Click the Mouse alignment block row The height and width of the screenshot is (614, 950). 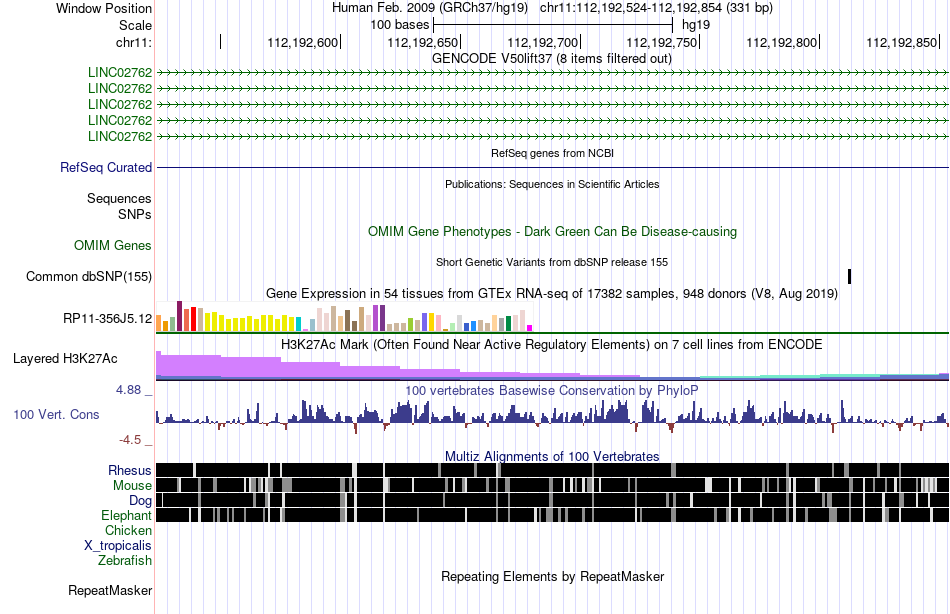coord(553,485)
